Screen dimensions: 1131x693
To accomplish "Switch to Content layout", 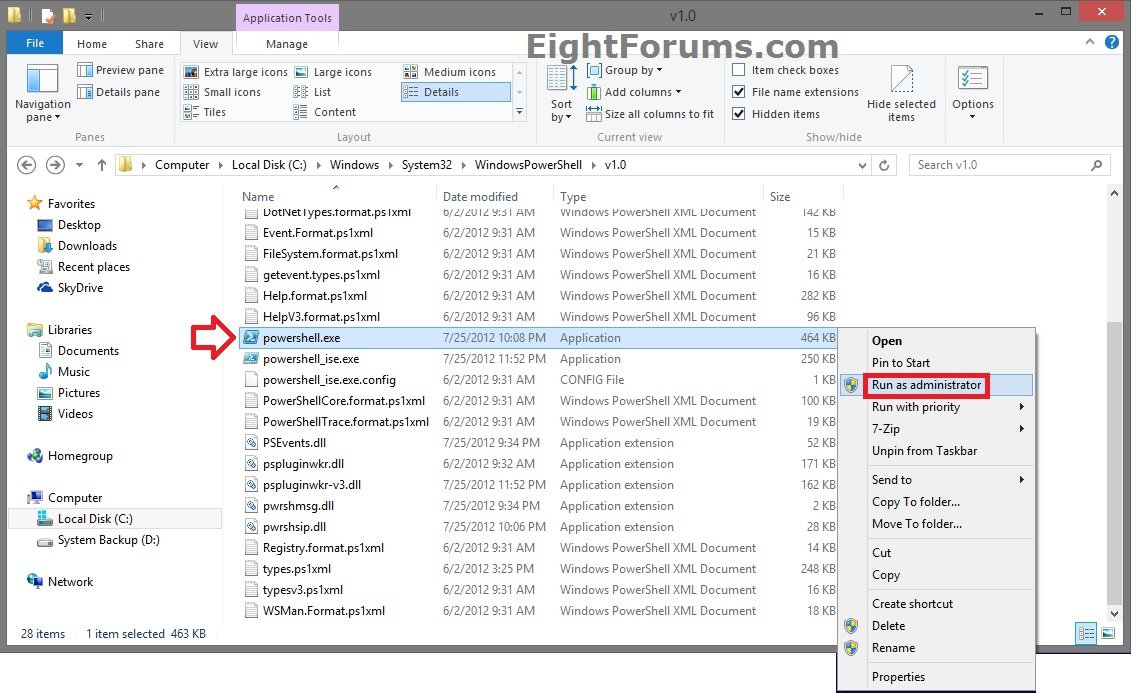I will point(325,112).
